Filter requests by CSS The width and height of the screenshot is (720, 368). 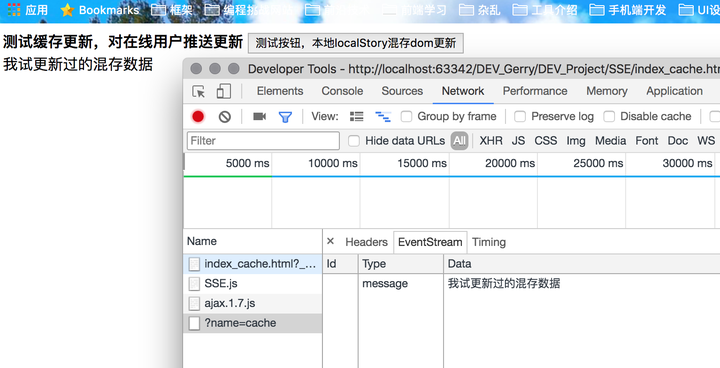tap(546, 141)
